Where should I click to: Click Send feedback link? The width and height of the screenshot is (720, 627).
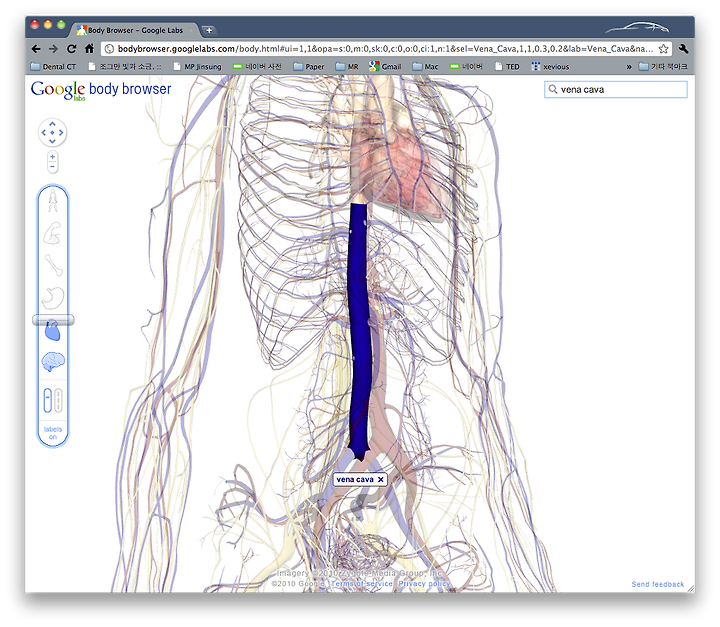[x=658, y=584]
